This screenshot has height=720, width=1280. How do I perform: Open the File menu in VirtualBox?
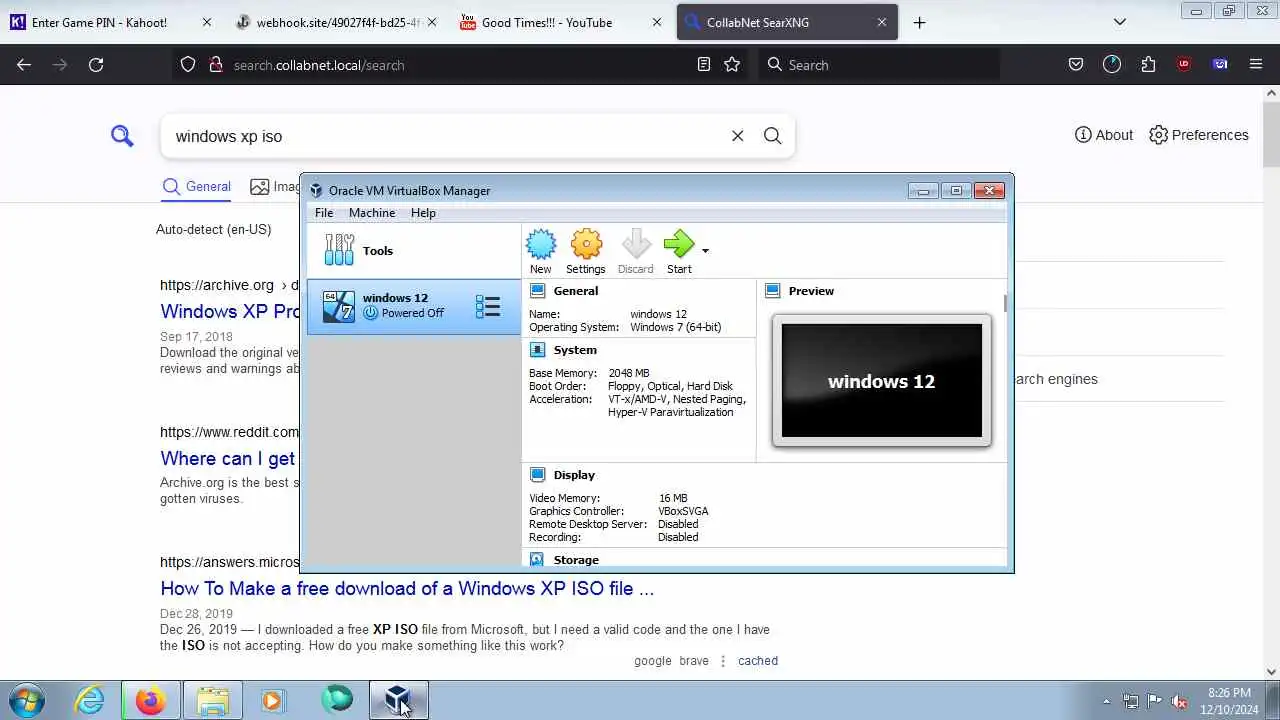(x=324, y=213)
